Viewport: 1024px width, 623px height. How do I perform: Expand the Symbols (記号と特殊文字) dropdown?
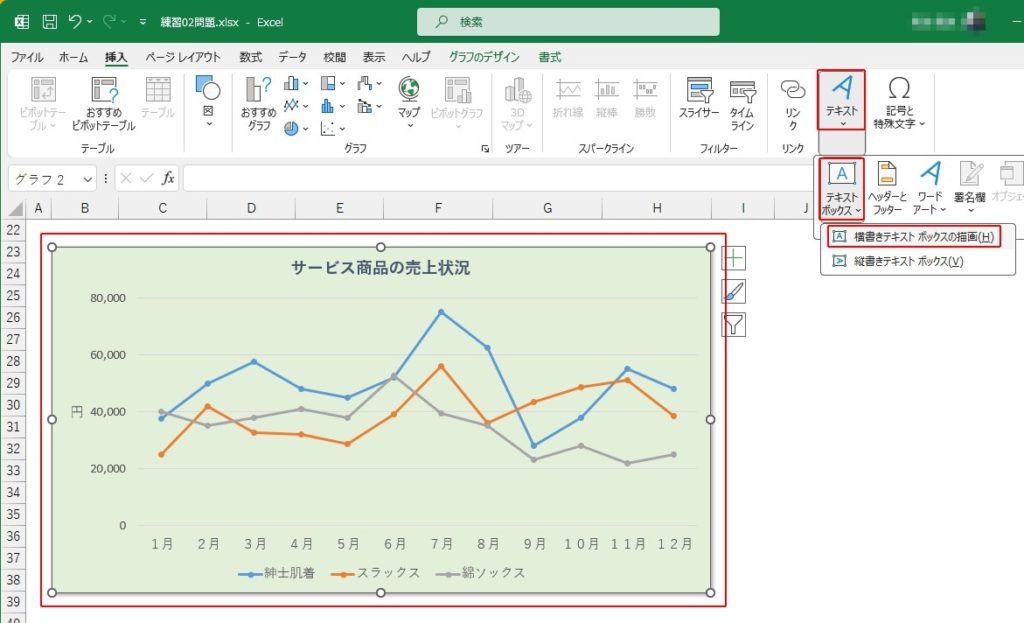coord(899,104)
